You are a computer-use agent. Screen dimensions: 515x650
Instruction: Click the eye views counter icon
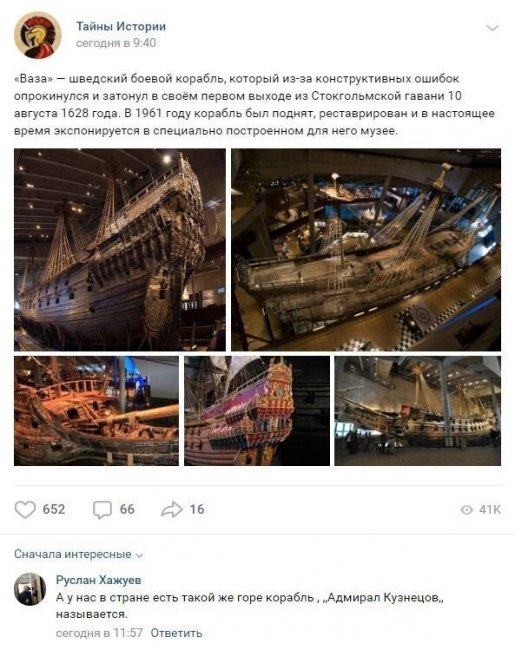[466, 510]
